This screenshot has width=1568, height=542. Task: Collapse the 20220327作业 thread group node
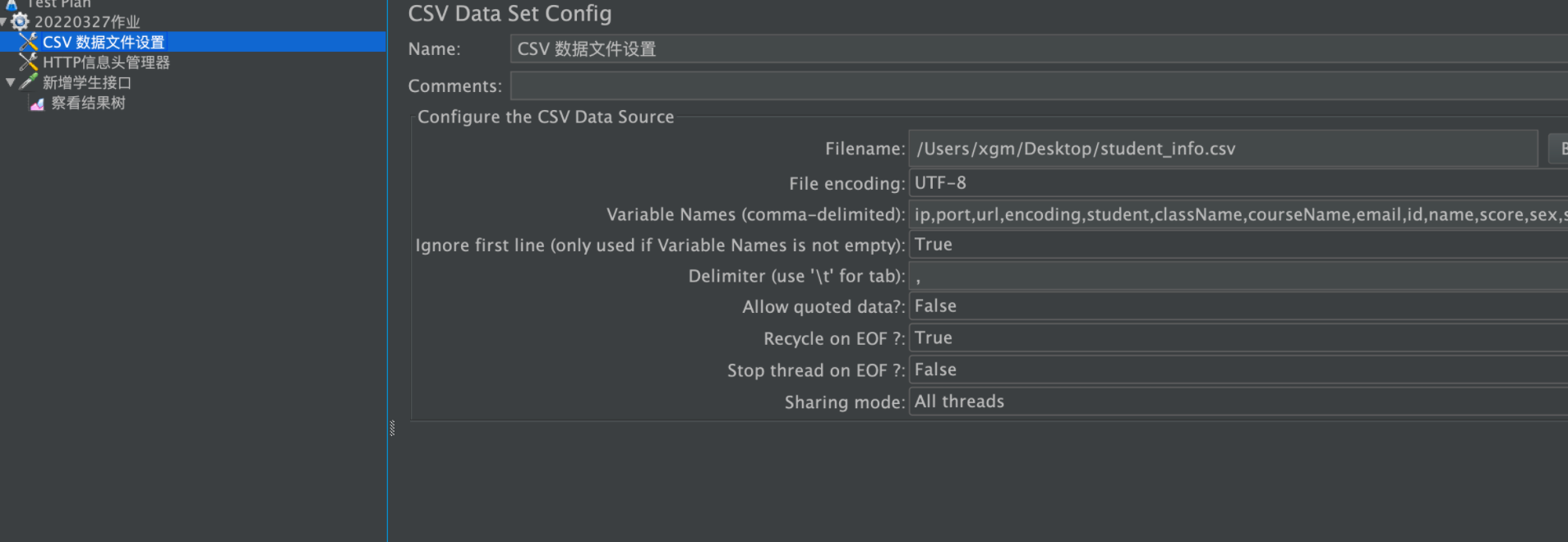[x=4, y=21]
